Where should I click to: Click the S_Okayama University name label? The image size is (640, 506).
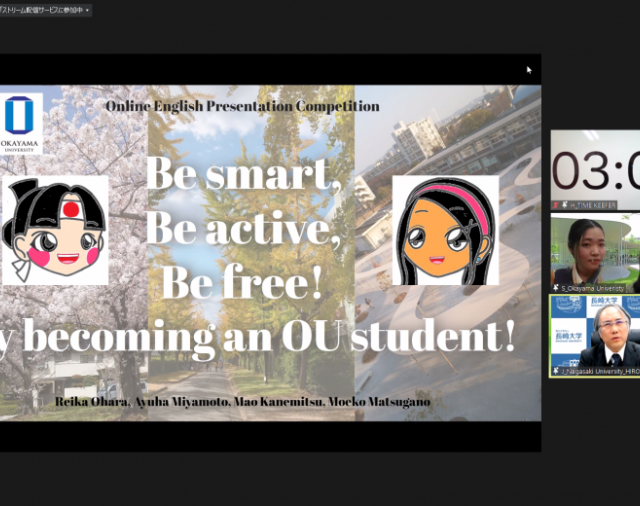(593, 289)
